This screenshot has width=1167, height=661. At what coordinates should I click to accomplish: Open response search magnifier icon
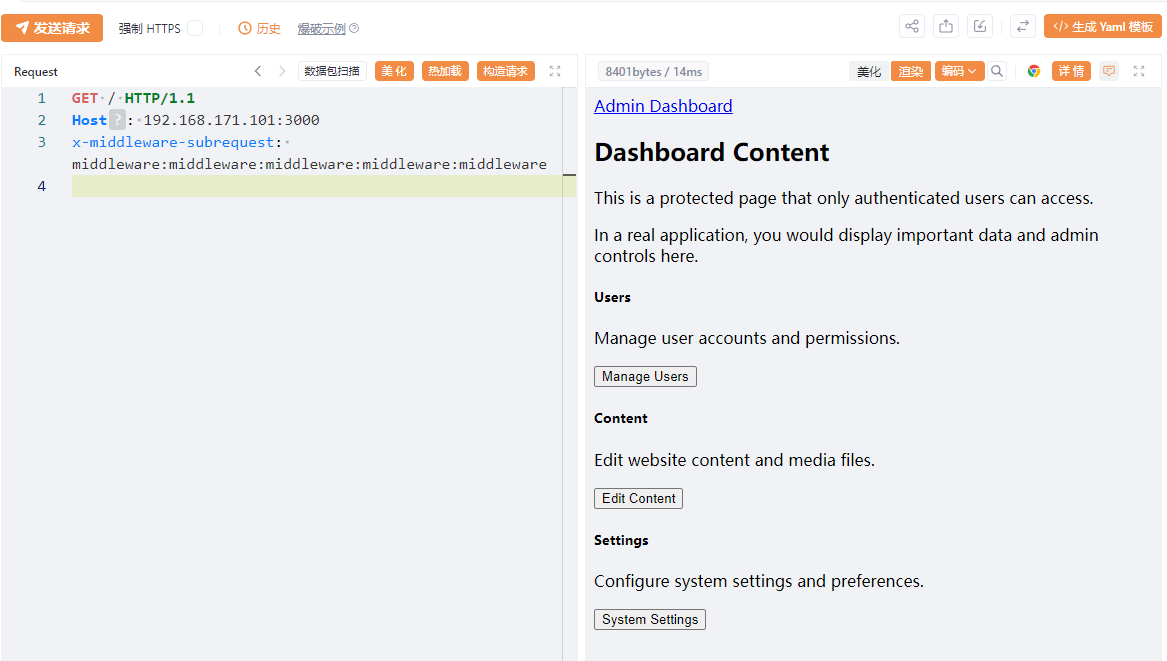coord(997,71)
